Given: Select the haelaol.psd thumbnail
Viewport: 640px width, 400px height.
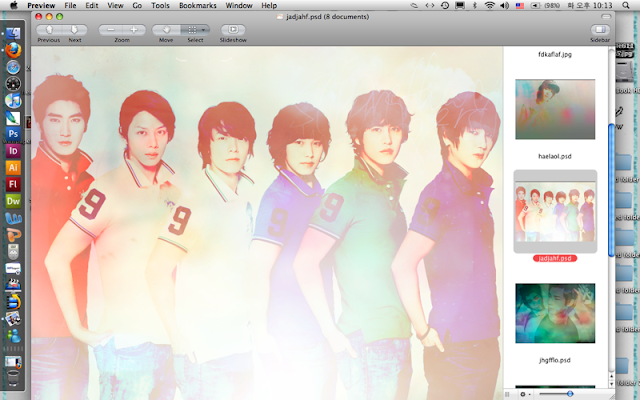Looking at the screenshot, I should pyautogui.click(x=555, y=109).
